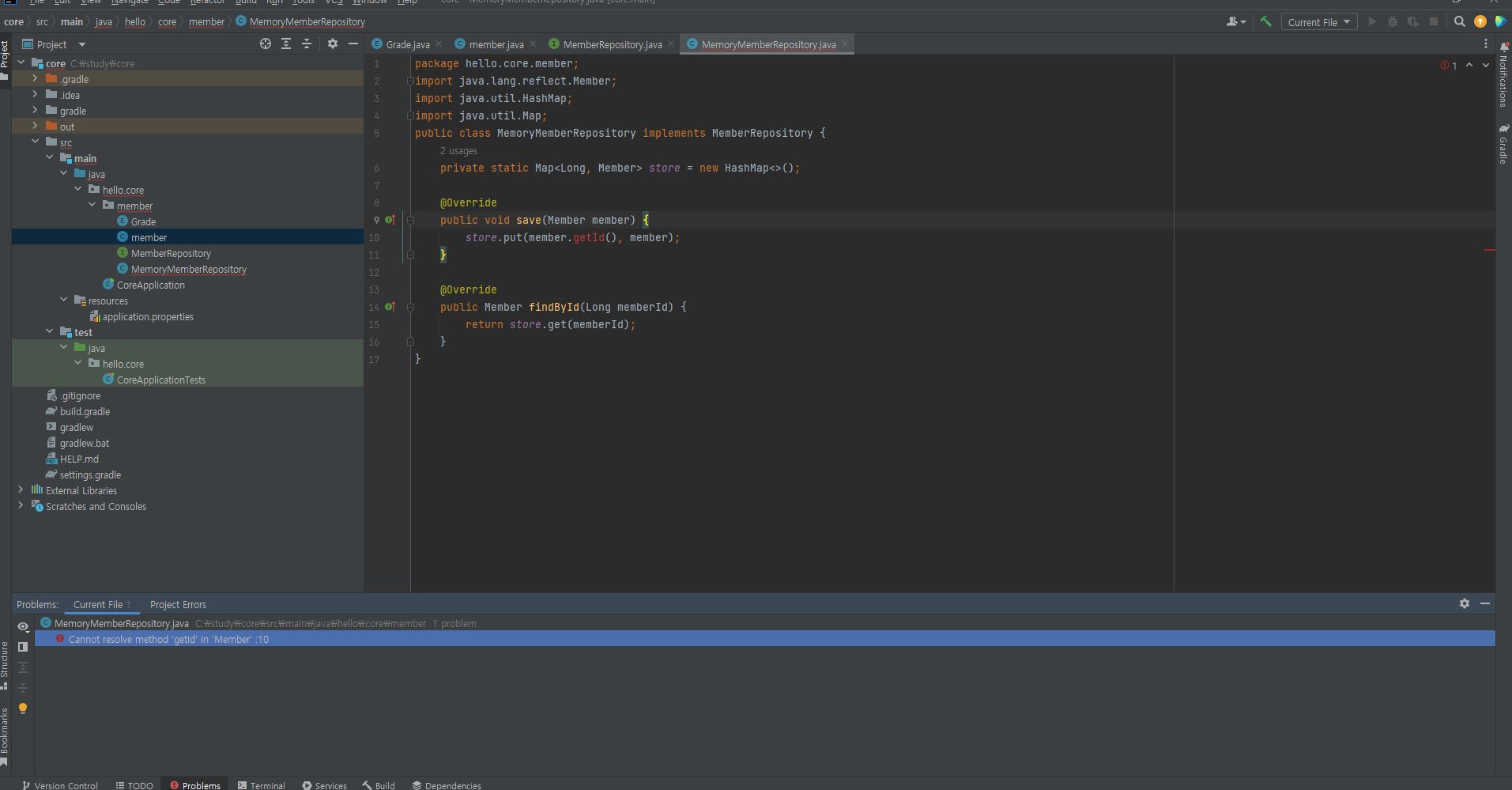Click the error count indicator in editor
The width and height of the screenshot is (1512, 790).
coord(1449,66)
